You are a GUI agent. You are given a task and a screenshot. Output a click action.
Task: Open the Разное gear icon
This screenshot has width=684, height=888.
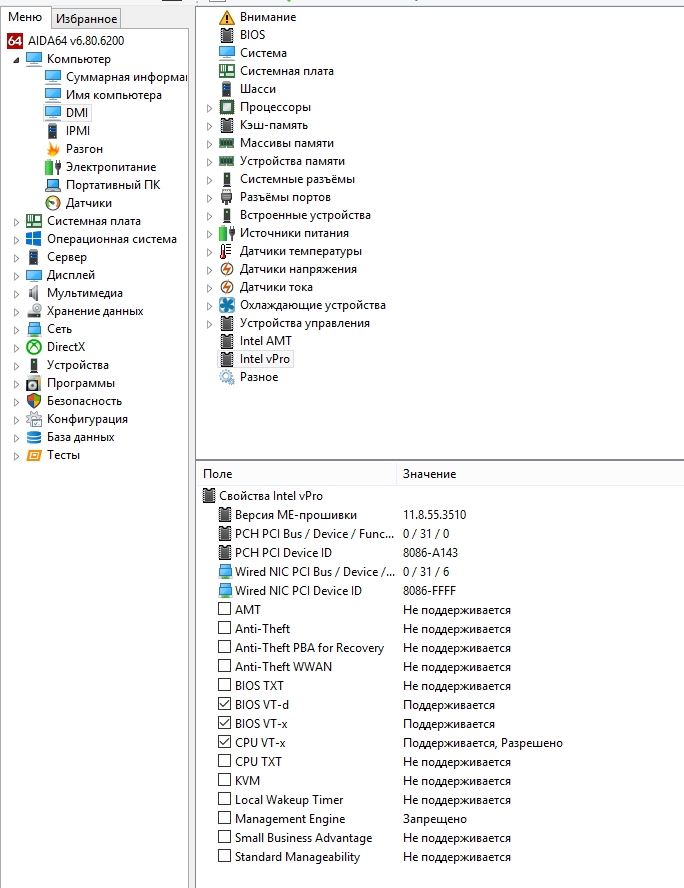(x=226, y=377)
